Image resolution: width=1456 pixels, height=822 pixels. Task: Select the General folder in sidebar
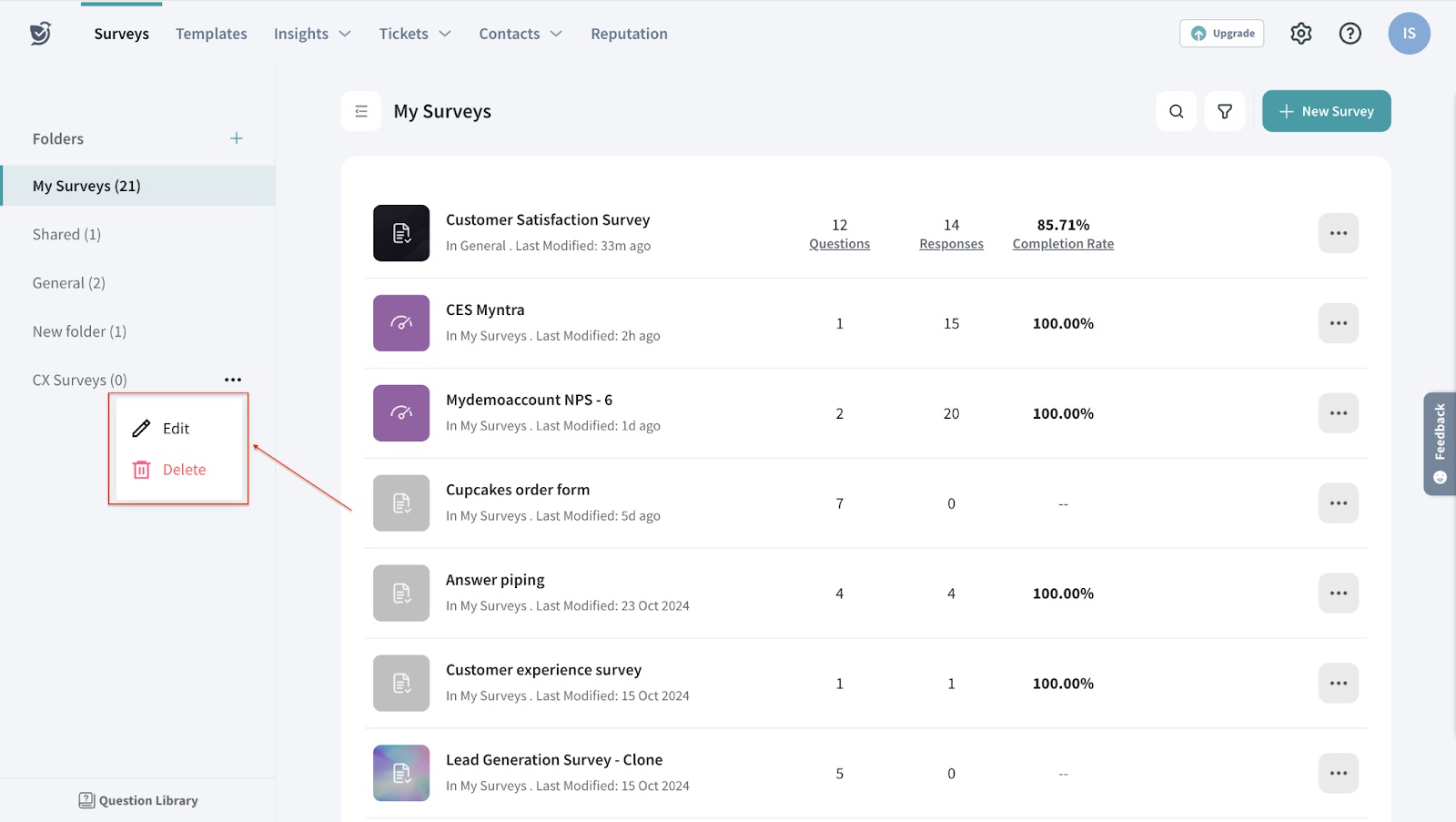[x=69, y=283]
